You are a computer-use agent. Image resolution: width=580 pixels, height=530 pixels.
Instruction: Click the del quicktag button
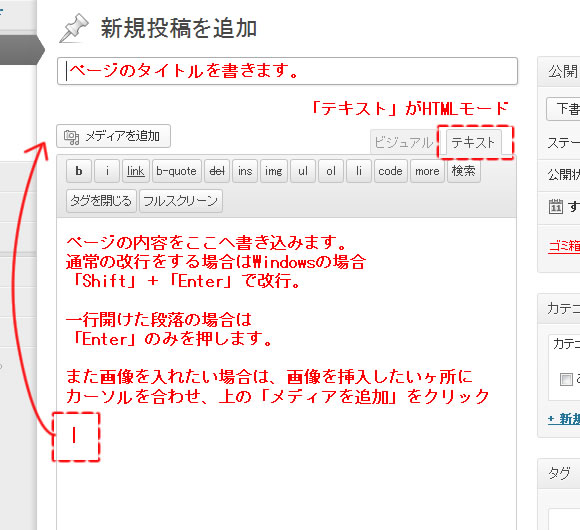click(217, 171)
